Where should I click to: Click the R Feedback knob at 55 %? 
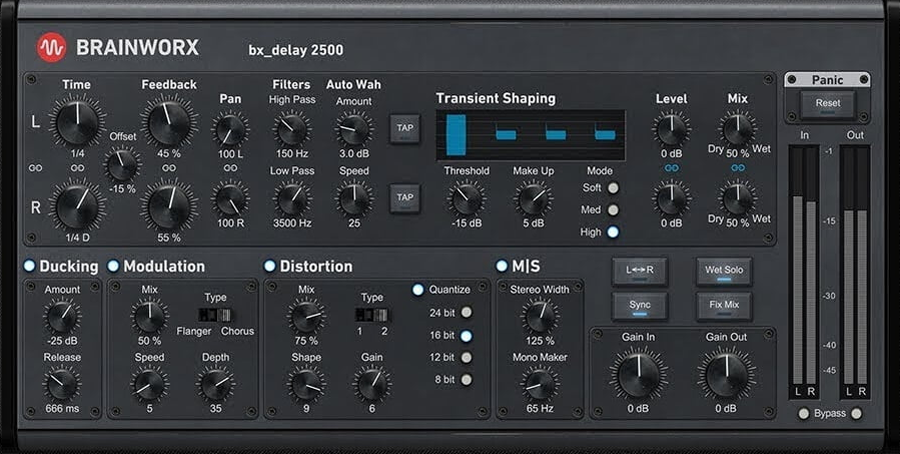[x=169, y=207]
